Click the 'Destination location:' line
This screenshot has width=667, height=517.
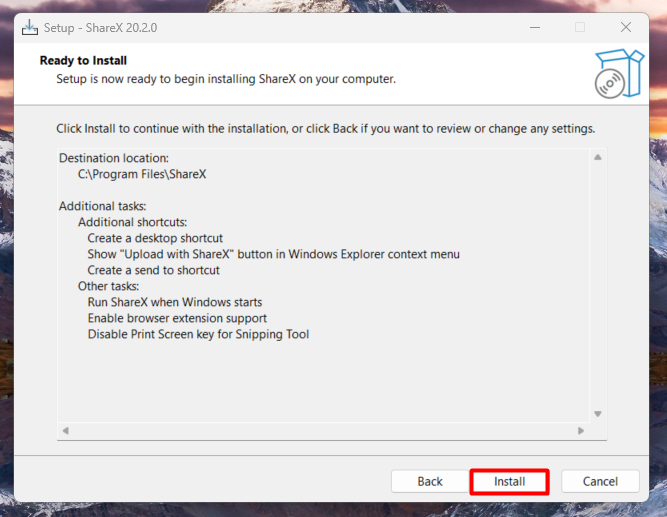(114, 158)
